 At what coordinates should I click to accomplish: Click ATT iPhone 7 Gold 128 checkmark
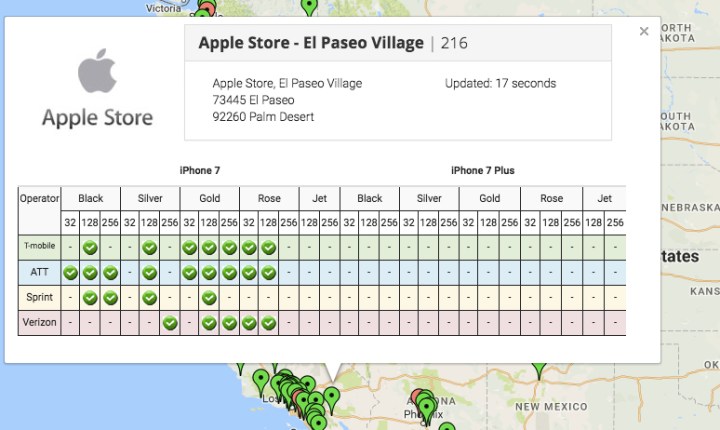coord(209,273)
